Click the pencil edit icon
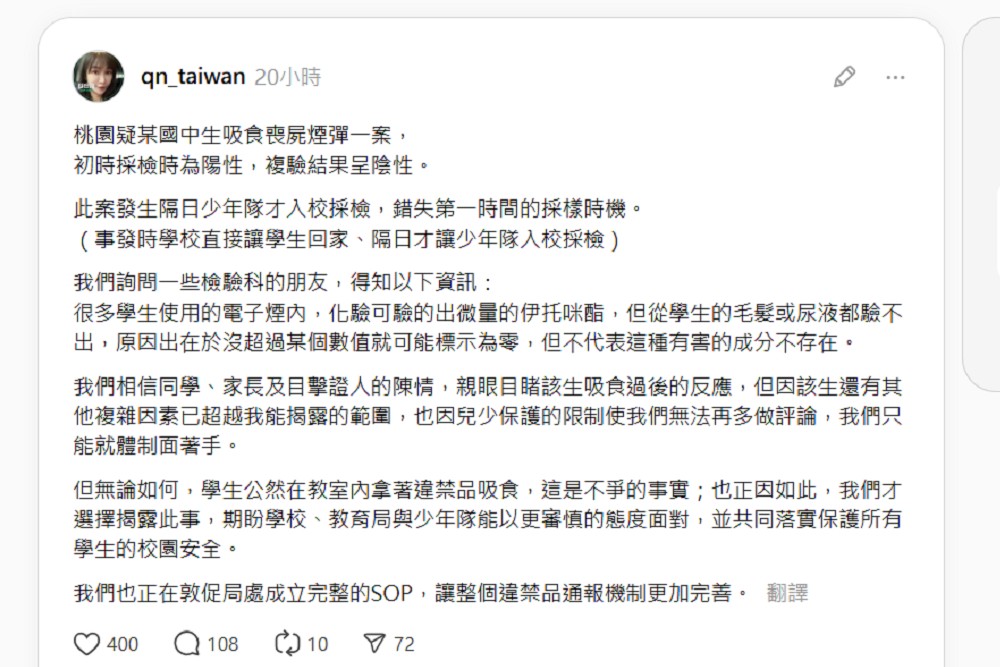The height and width of the screenshot is (667, 1000). [x=843, y=75]
